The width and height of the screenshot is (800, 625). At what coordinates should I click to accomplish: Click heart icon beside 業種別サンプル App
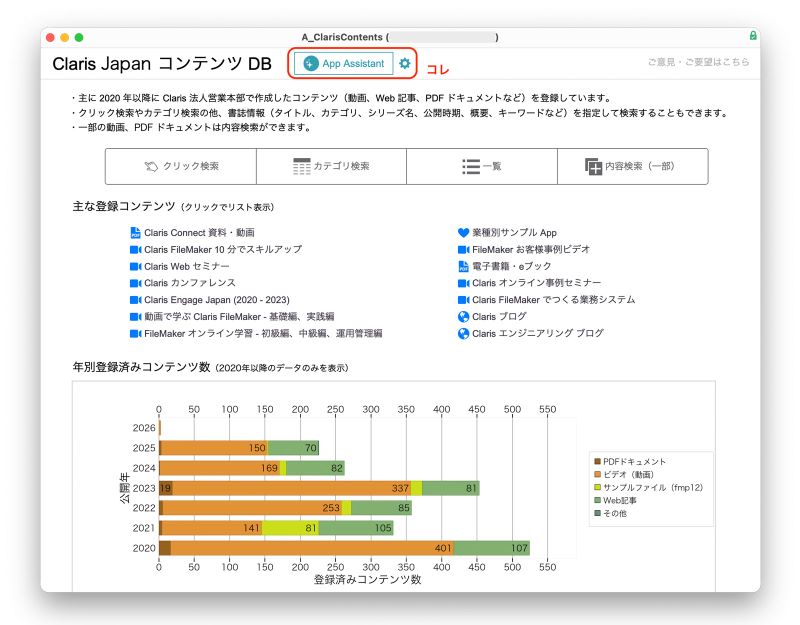tap(463, 233)
